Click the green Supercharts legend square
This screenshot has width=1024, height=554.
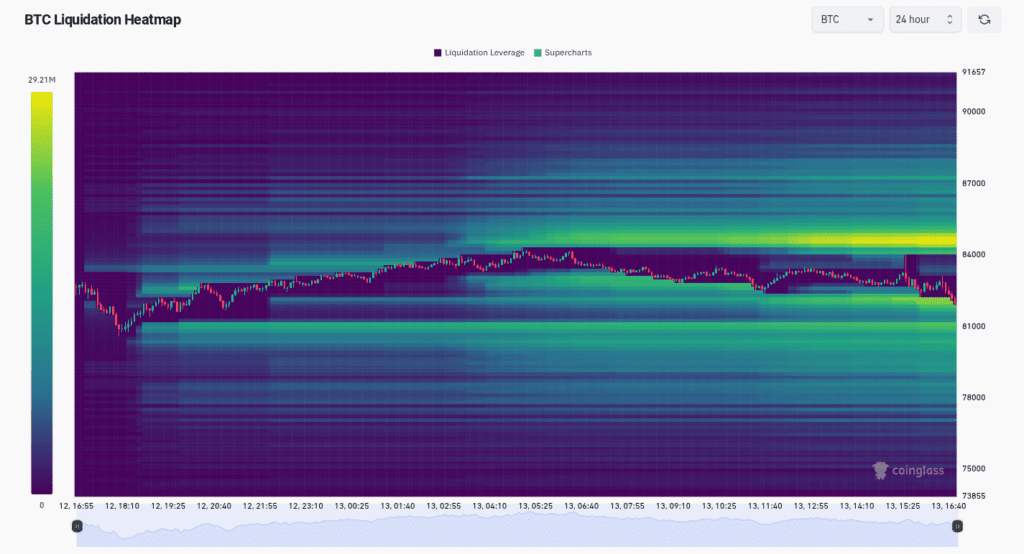click(x=538, y=52)
